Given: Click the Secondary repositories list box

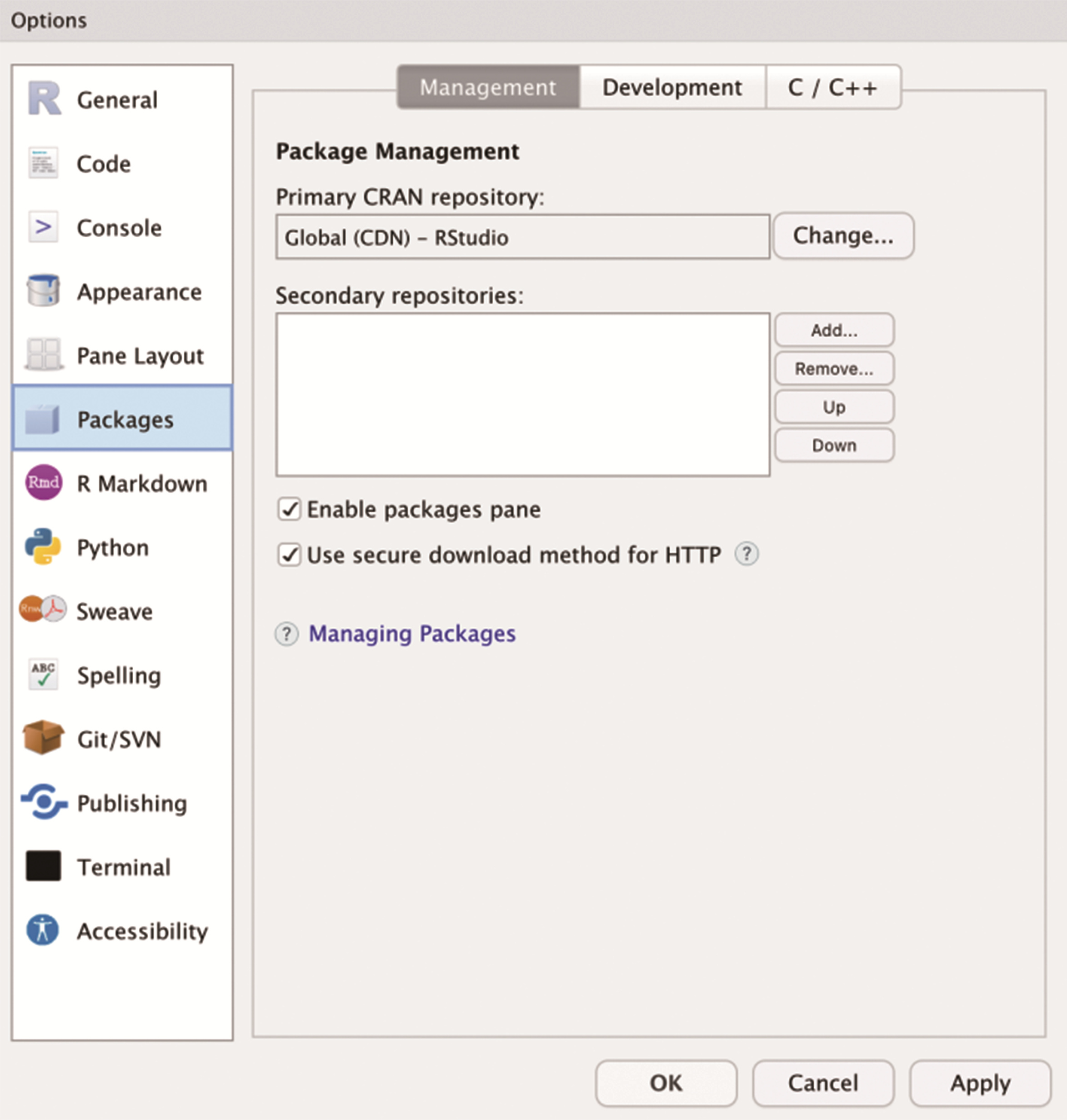Looking at the screenshot, I should tap(523, 395).
